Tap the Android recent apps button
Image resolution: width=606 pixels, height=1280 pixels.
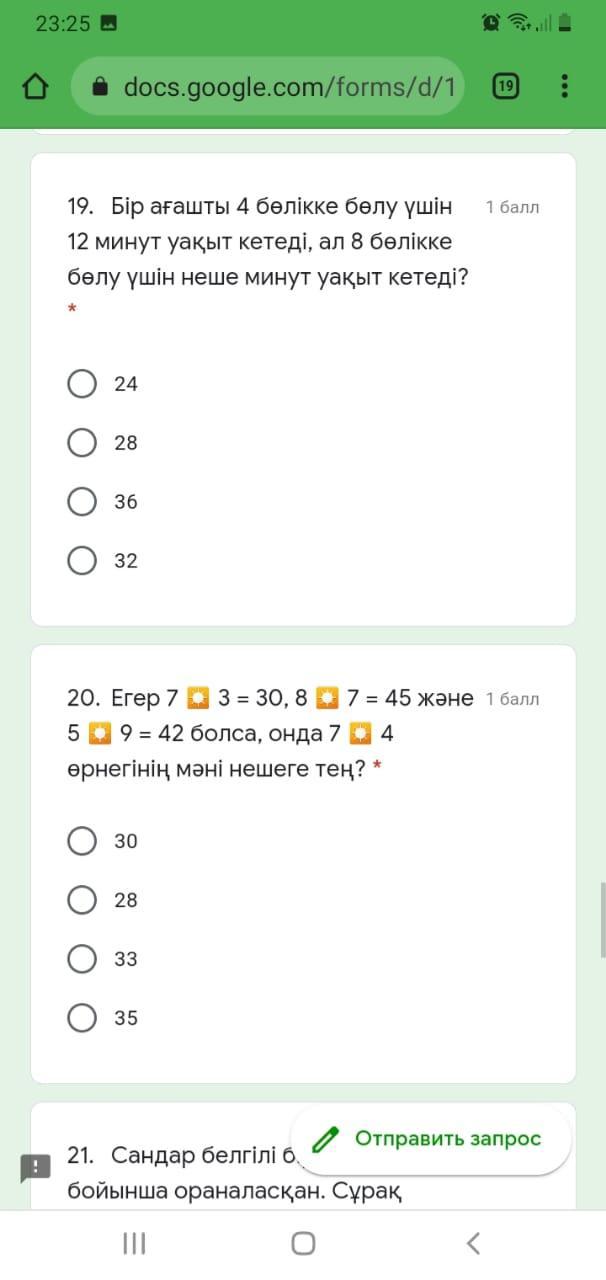point(134,1243)
